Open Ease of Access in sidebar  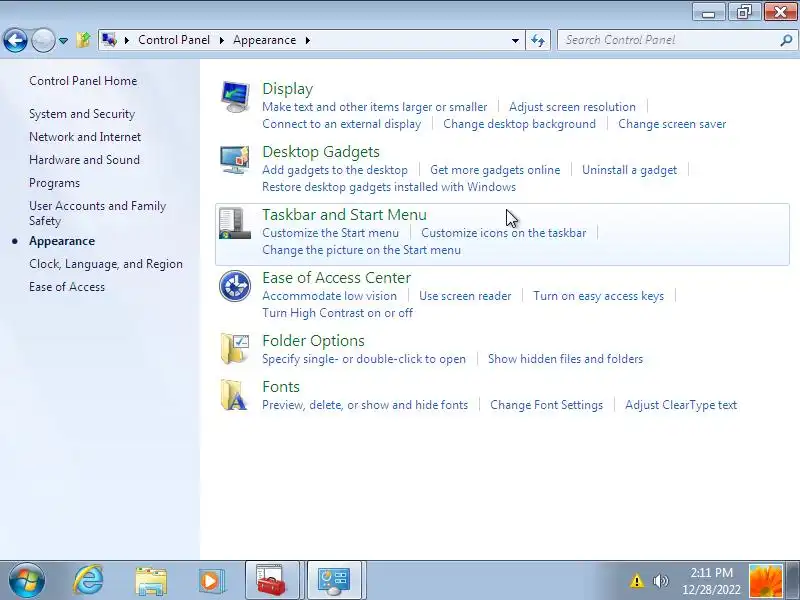(67, 287)
